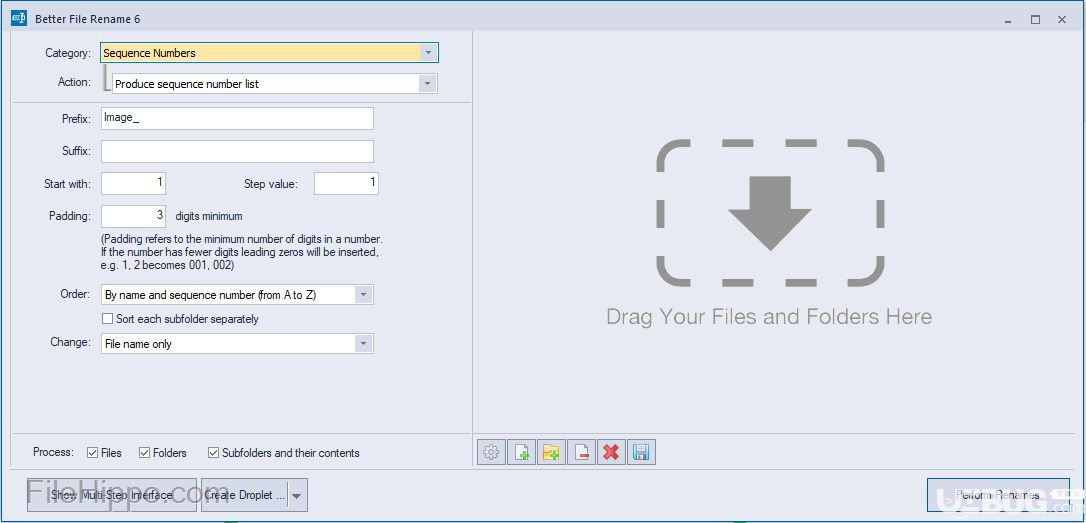
Task: Expand the Create Droplet arrow menu
Action: pos(296,495)
